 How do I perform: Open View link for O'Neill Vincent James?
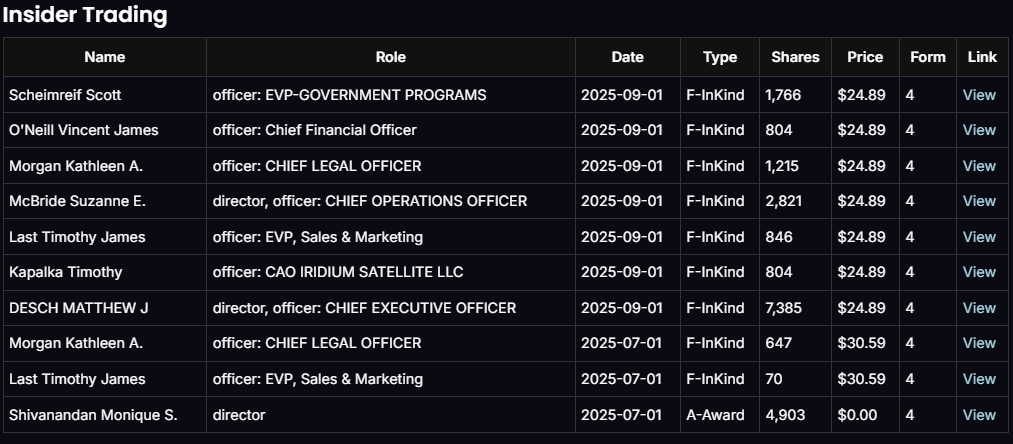pyautogui.click(x=979, y=130)
